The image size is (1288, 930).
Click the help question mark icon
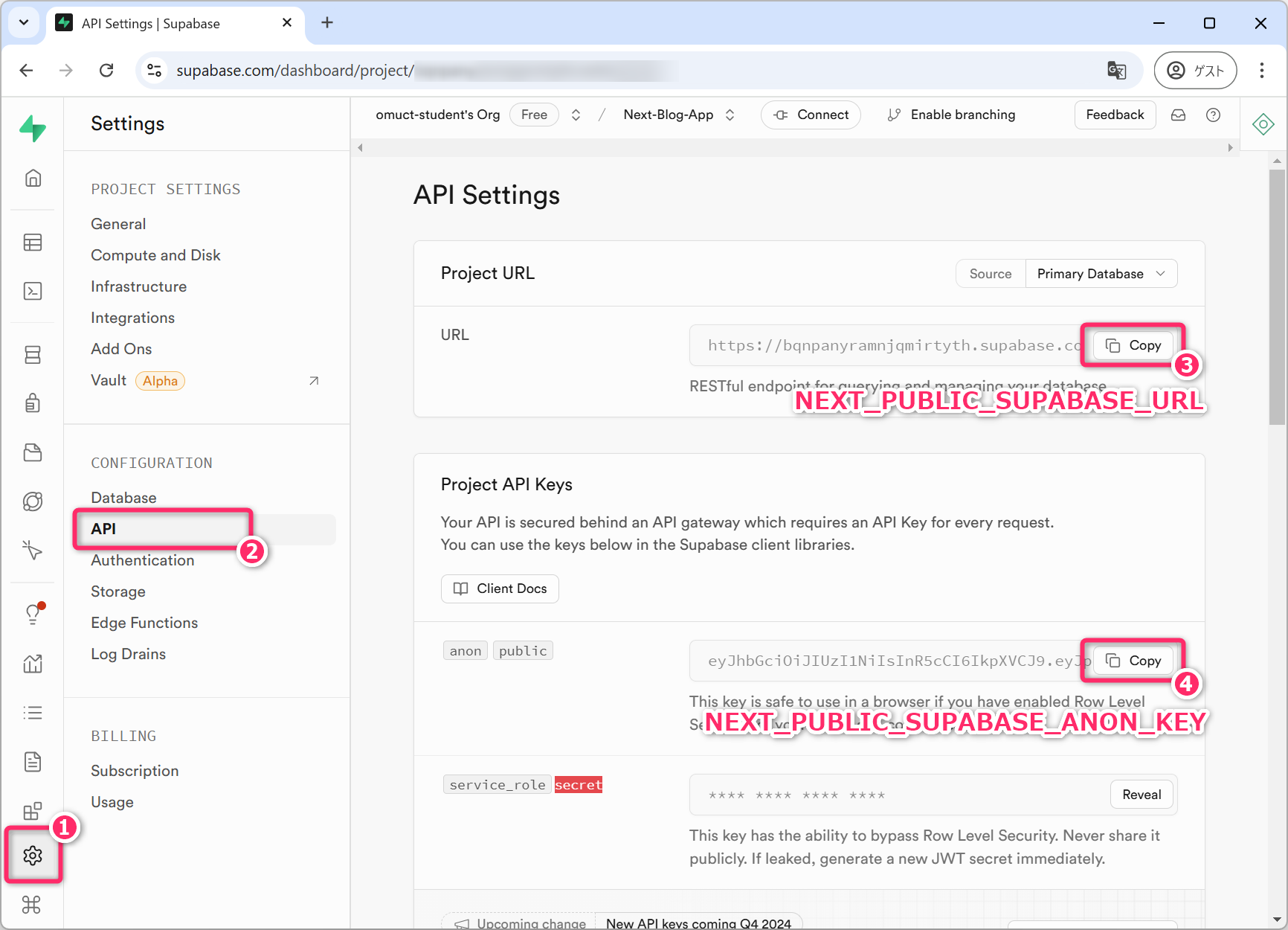[x=1213, y=115]
